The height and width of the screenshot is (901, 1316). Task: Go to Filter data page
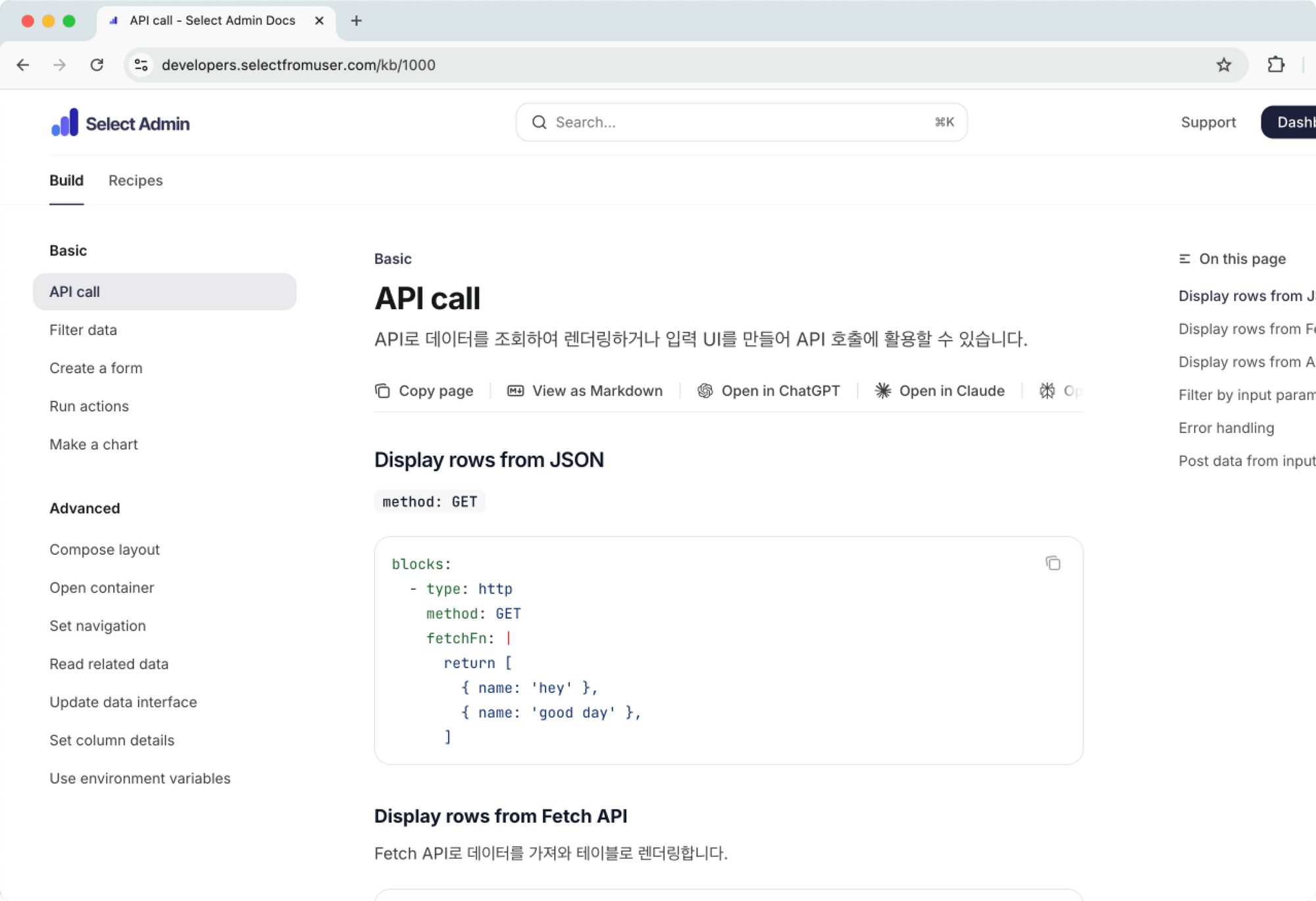tap(83, 330)
